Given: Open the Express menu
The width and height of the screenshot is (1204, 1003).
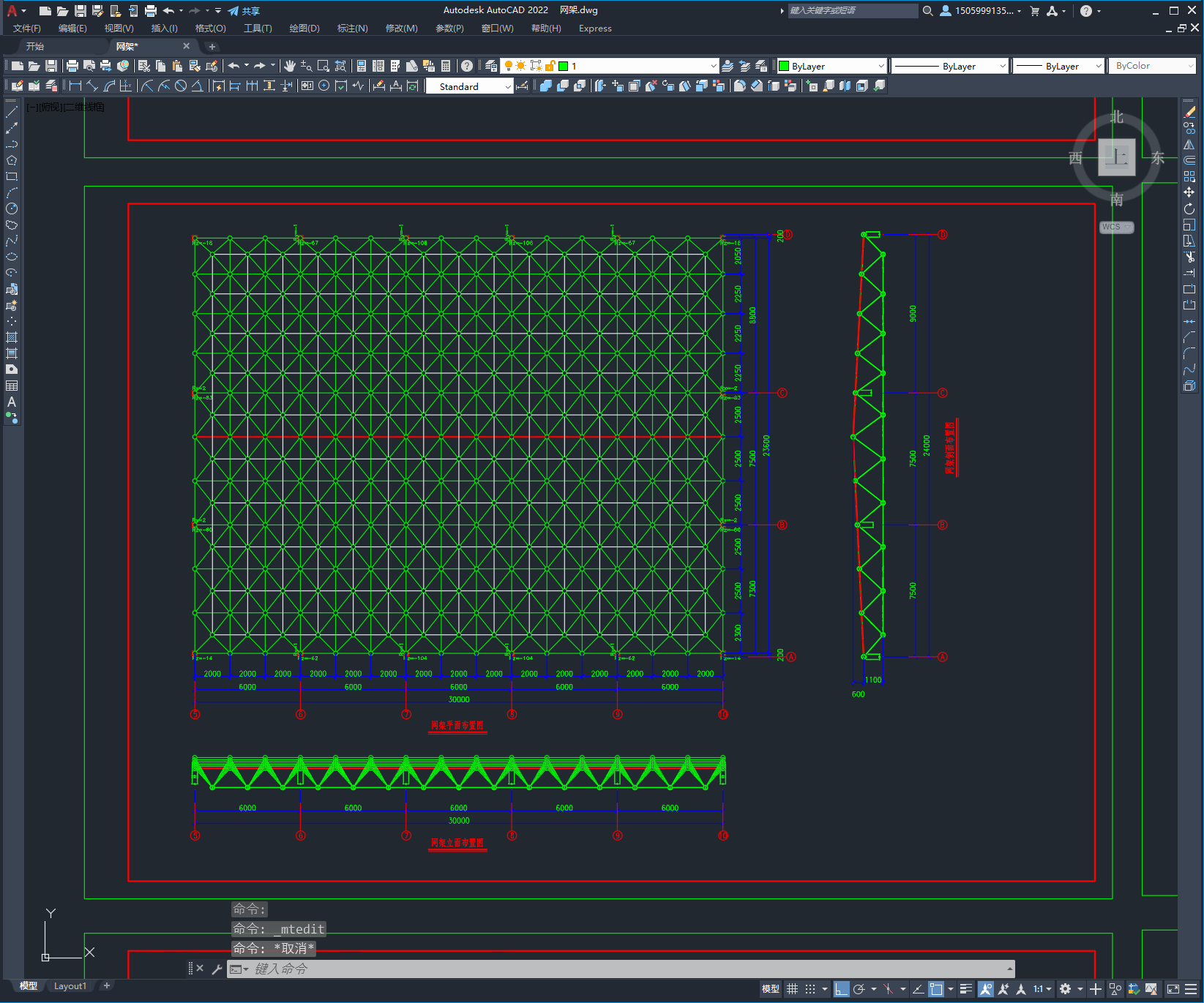Looking at the screenshot, I should tap(595, 29).
